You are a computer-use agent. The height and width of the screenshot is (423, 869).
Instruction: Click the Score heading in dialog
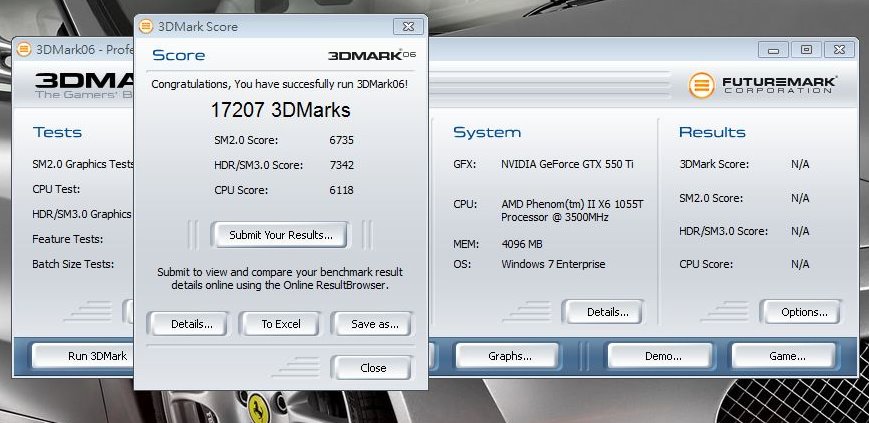(178, 55)
